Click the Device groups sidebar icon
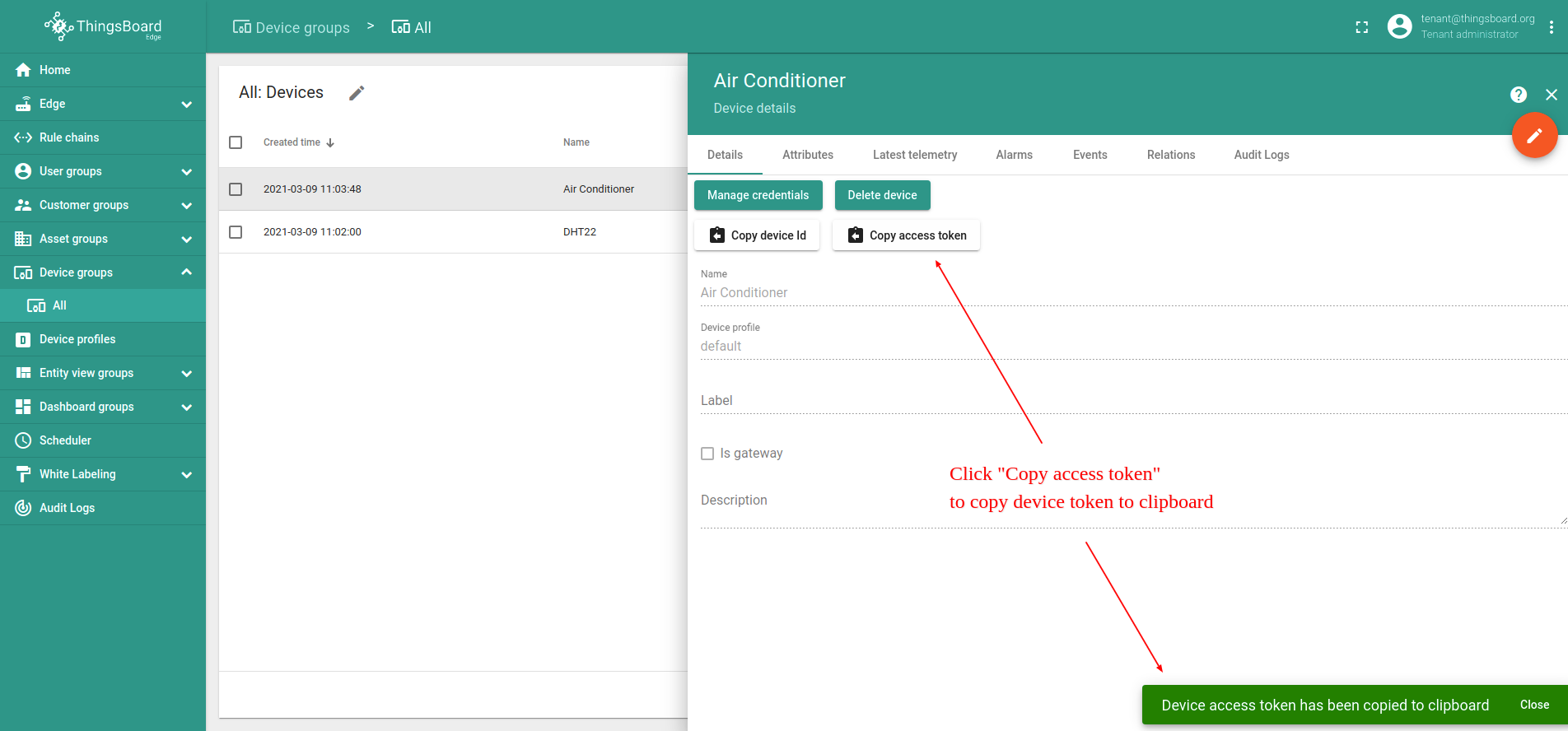The image size is (1568, 731). point(23,272)
